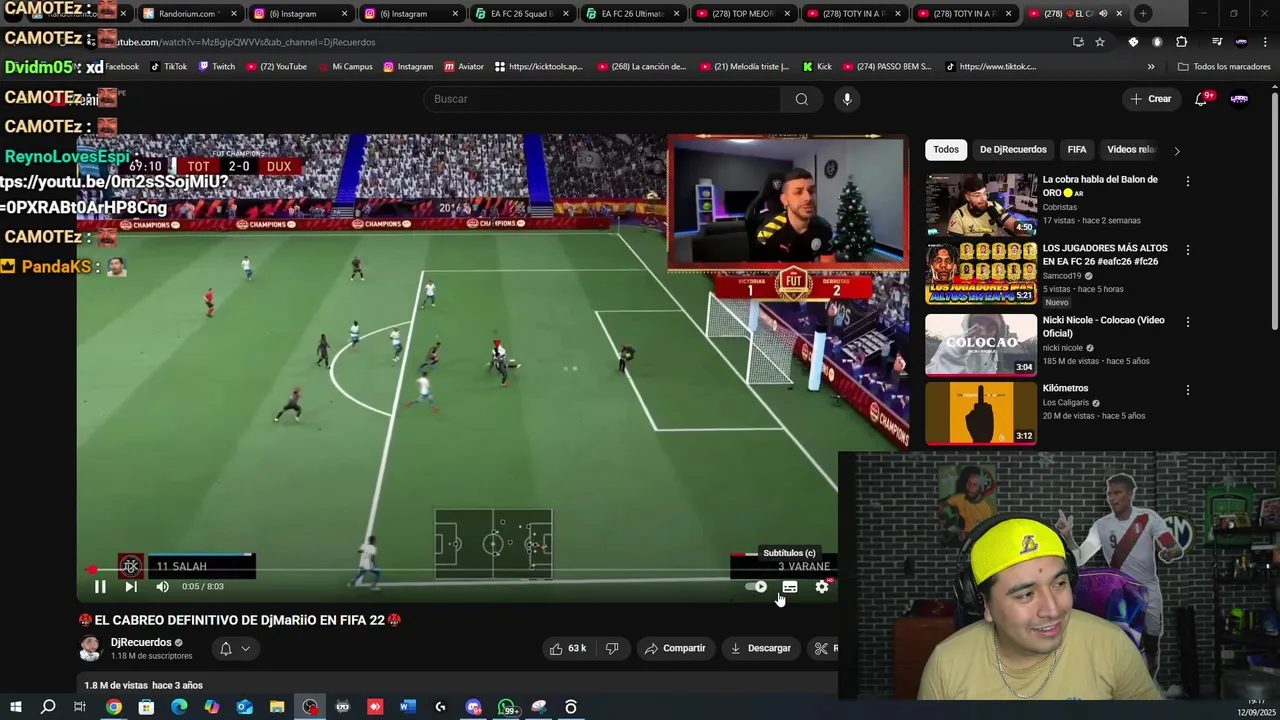Open YouTube notifications bell
The width and height of the screenshot is (1280, 720).
1203,99
